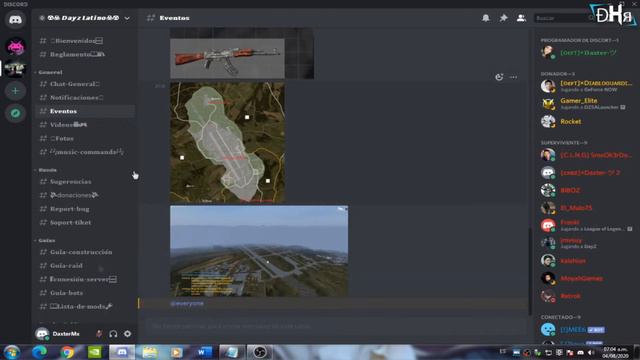Open the Guia-construcción channel

pyautogui.click(x=85, y=252)
